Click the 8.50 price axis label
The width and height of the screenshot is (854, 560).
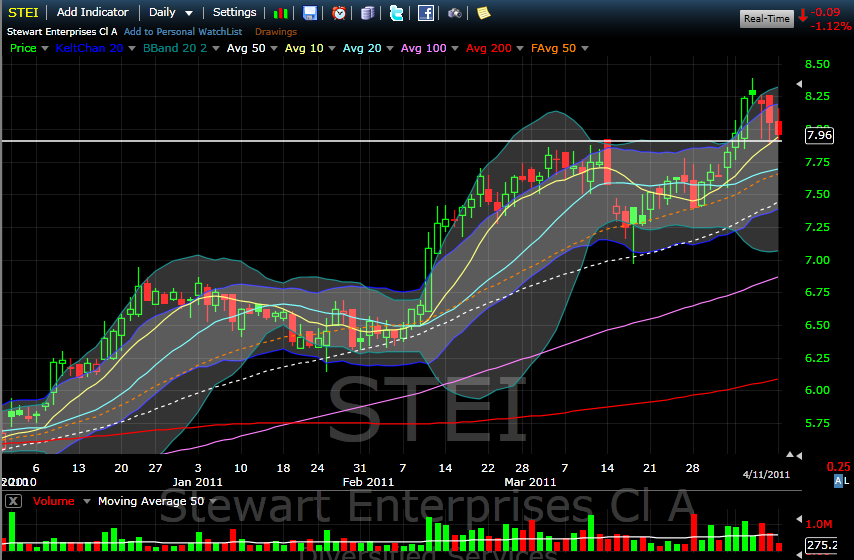pos(818,64)
